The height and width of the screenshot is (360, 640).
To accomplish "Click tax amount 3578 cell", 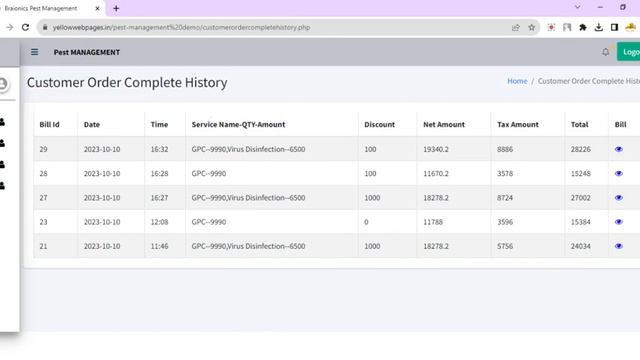I will (x=528, y=173).
